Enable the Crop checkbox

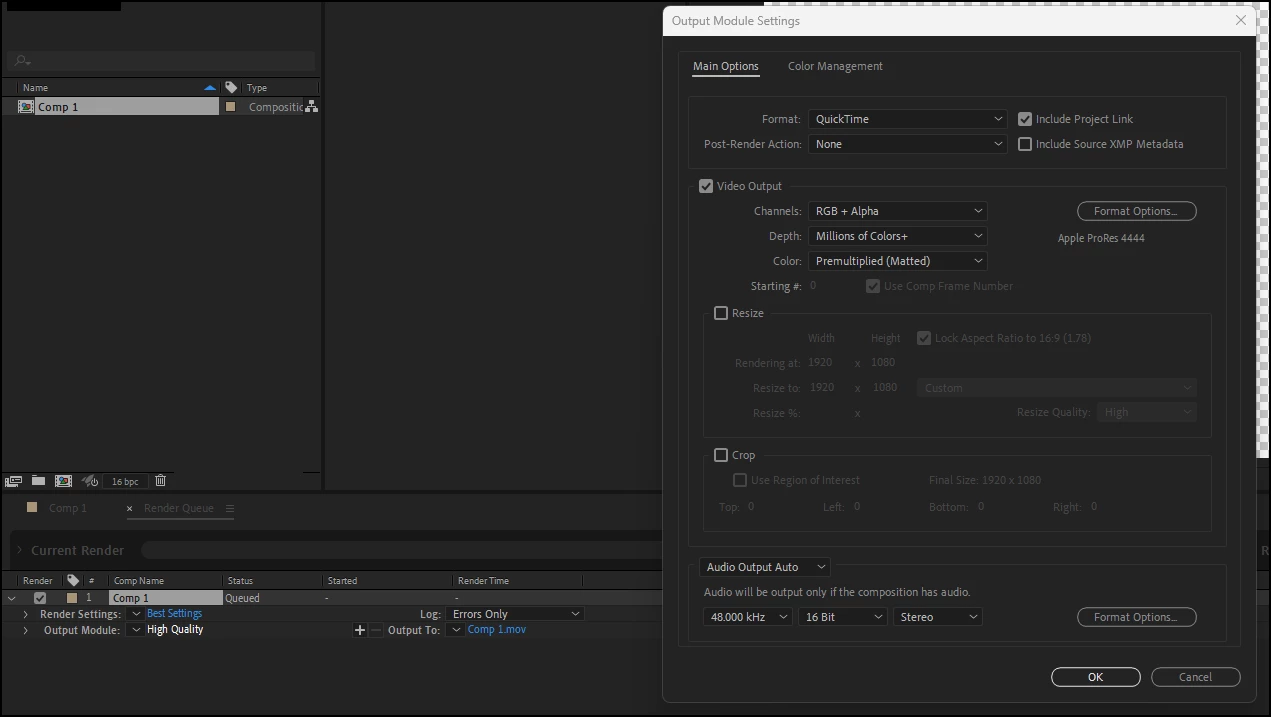(721, 455)
